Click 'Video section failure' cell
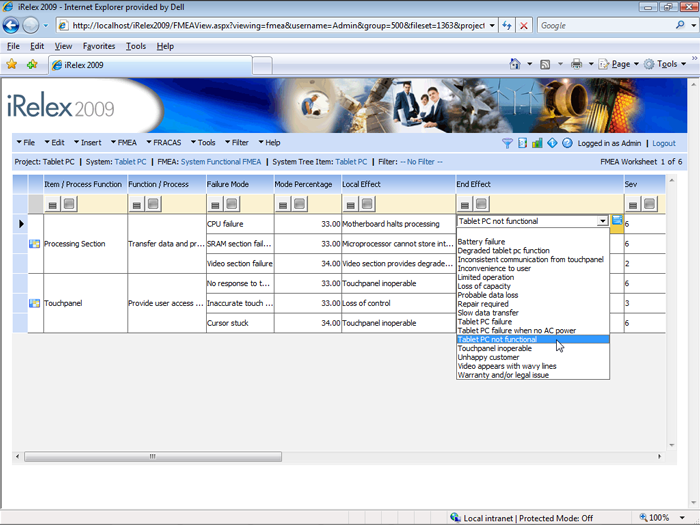 point(240,263)
